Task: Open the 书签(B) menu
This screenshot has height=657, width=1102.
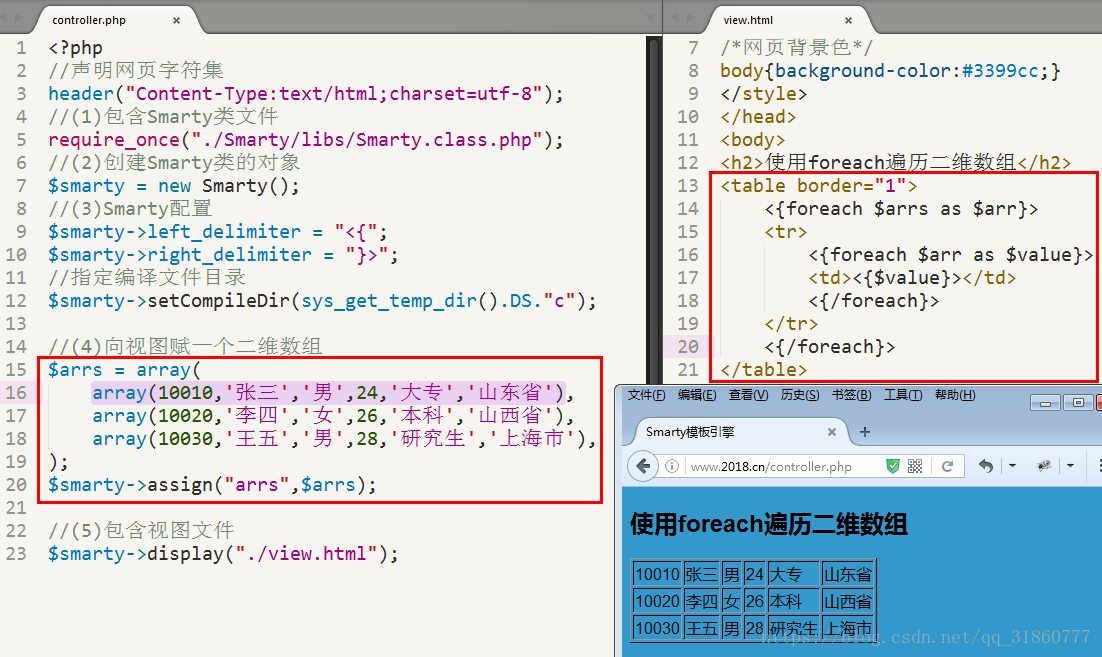Action: [x=851, y=395]
